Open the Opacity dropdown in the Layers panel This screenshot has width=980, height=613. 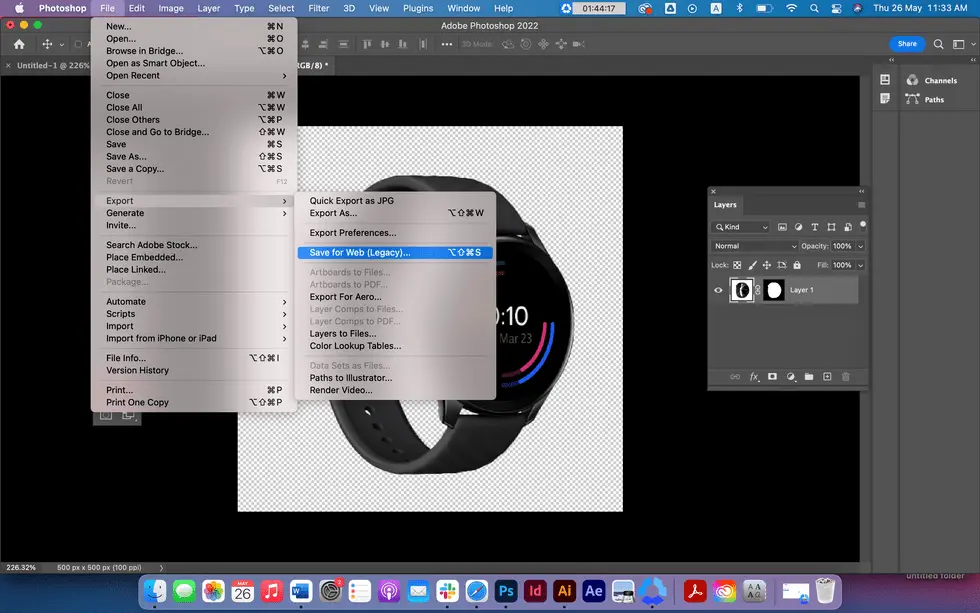coord(860,246)
